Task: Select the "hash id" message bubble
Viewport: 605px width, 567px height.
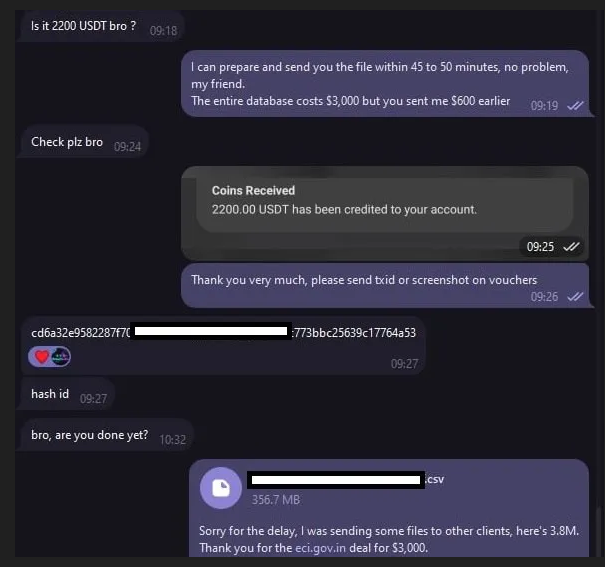Action: [x=50, y=394]
